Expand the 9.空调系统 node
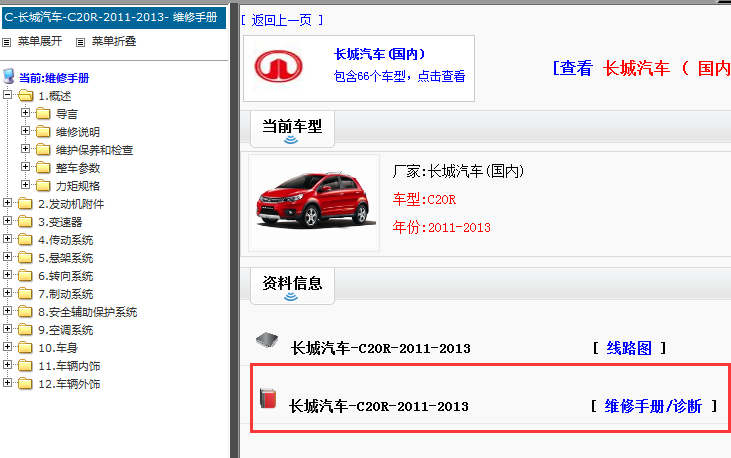Image resolution: width=731 pixels, height=458 pixels. (x=7, y=328)
